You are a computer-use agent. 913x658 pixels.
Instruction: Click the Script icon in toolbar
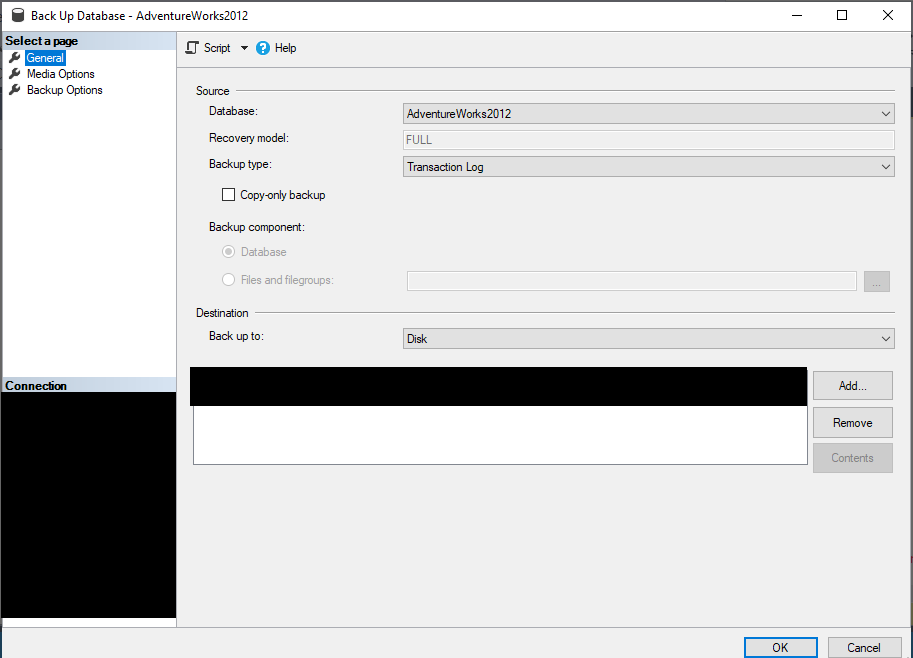click(193, 48)
